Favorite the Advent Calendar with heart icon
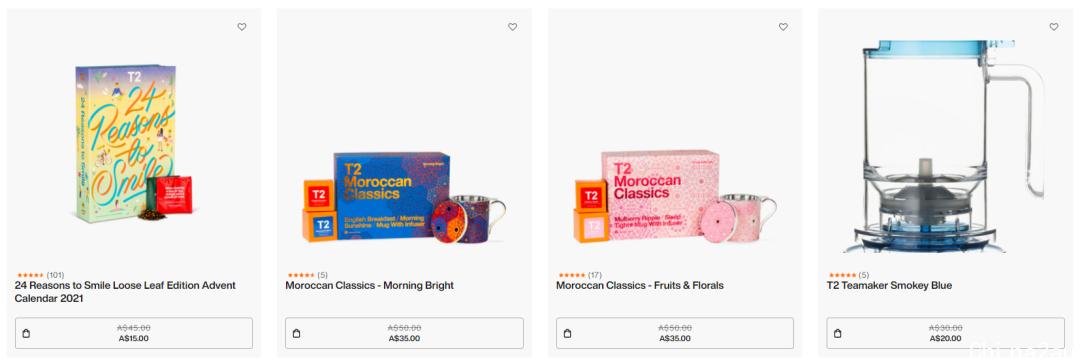The width and height of the screenshot is (1080, 364). click(x=242, y=27)
